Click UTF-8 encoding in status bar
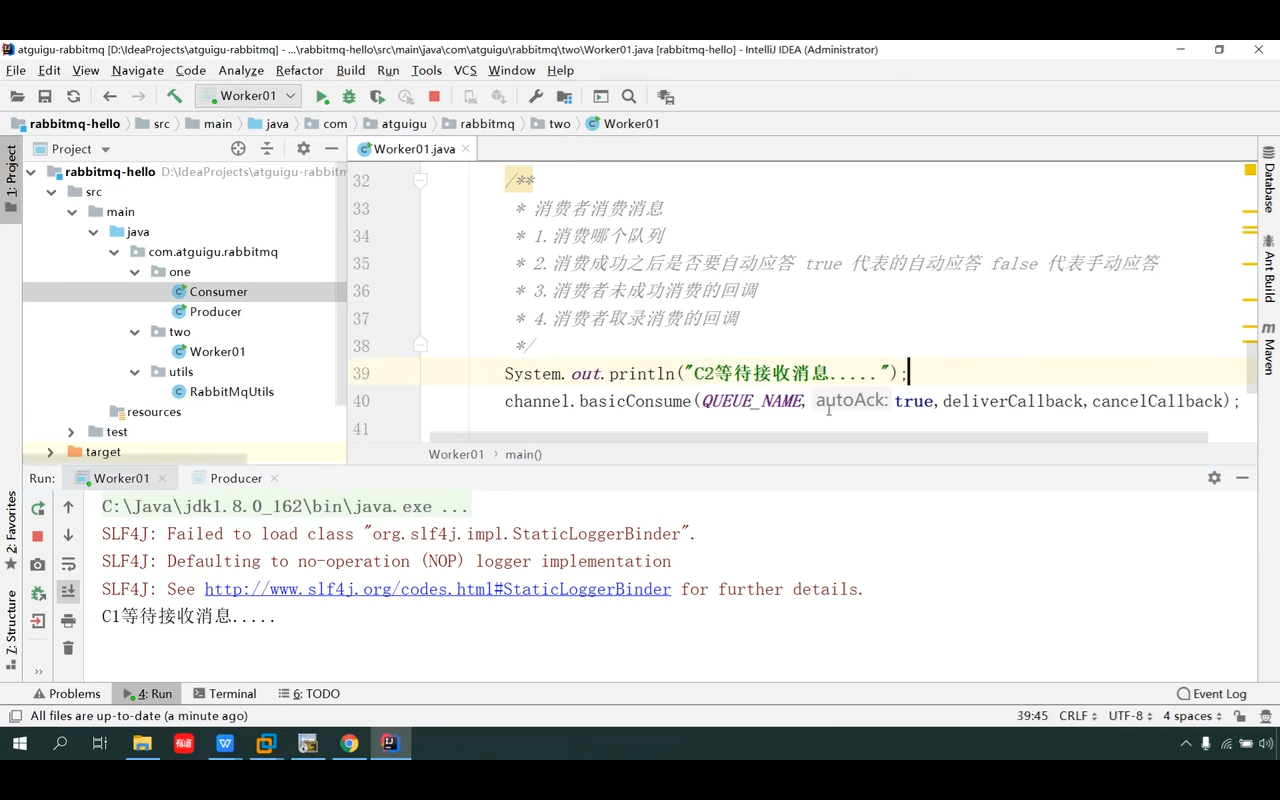This screenshot has height=800, width=1280. click(x=1130, y=716)
